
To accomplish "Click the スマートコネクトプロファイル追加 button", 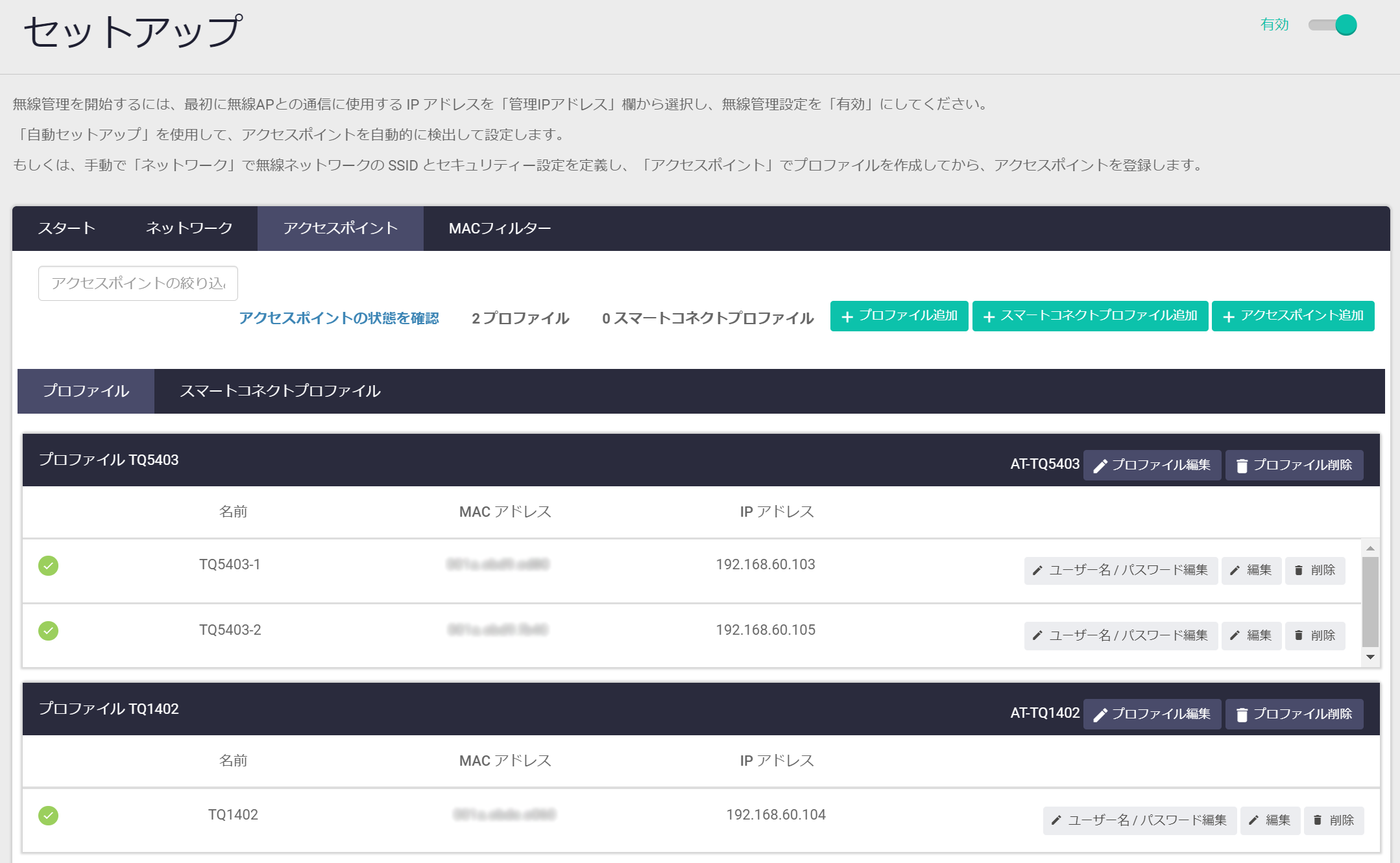I will (1090, 316).
